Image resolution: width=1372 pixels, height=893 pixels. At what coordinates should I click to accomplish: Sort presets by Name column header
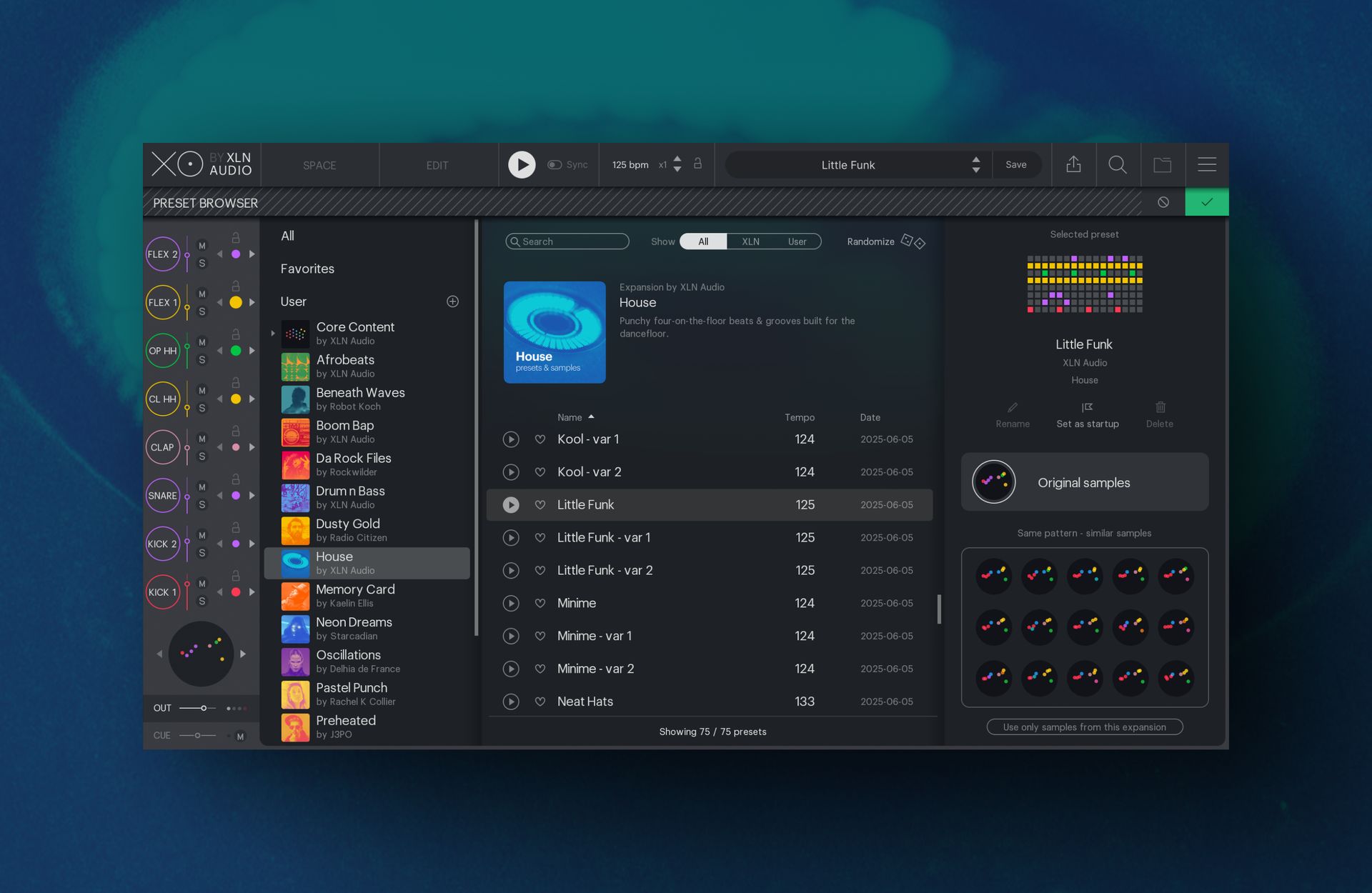[x=570, y=418]
